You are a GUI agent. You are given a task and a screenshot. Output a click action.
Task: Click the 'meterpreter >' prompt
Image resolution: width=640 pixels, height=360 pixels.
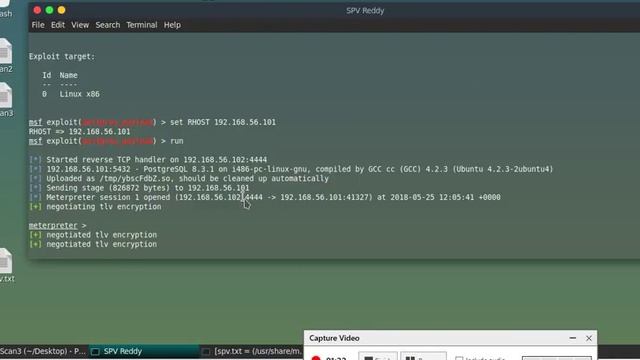58,225
